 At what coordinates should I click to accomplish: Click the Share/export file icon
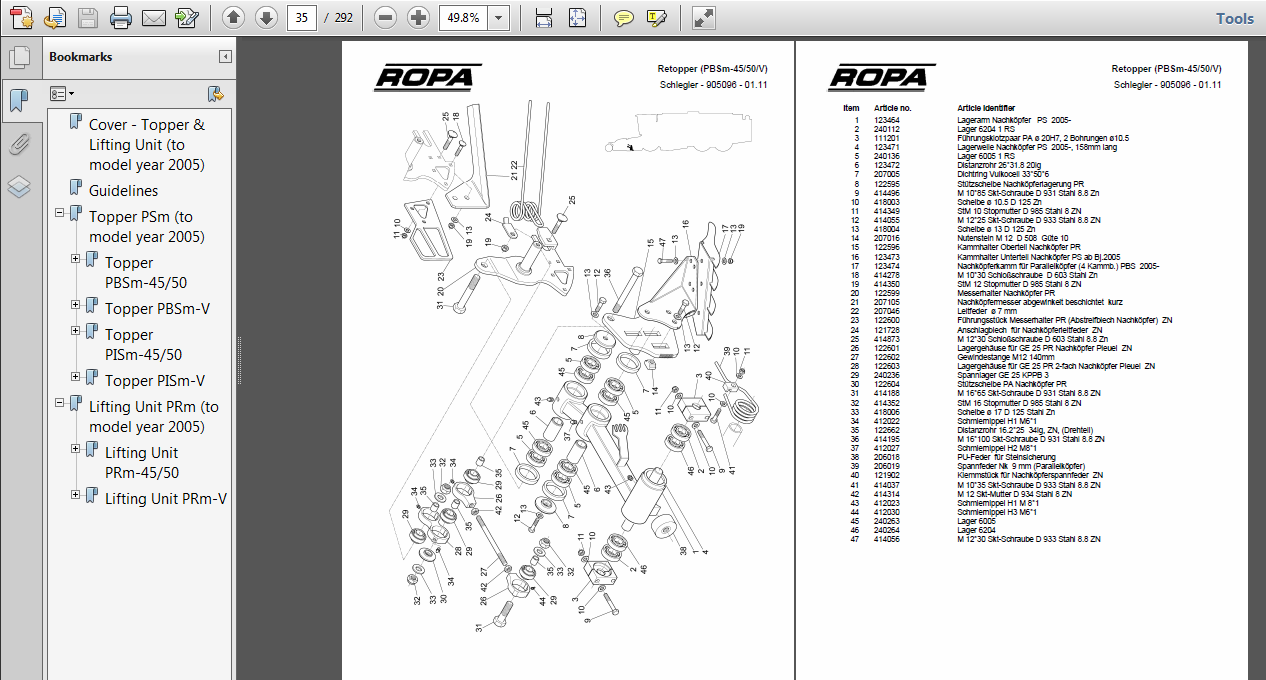coord(55,17)
